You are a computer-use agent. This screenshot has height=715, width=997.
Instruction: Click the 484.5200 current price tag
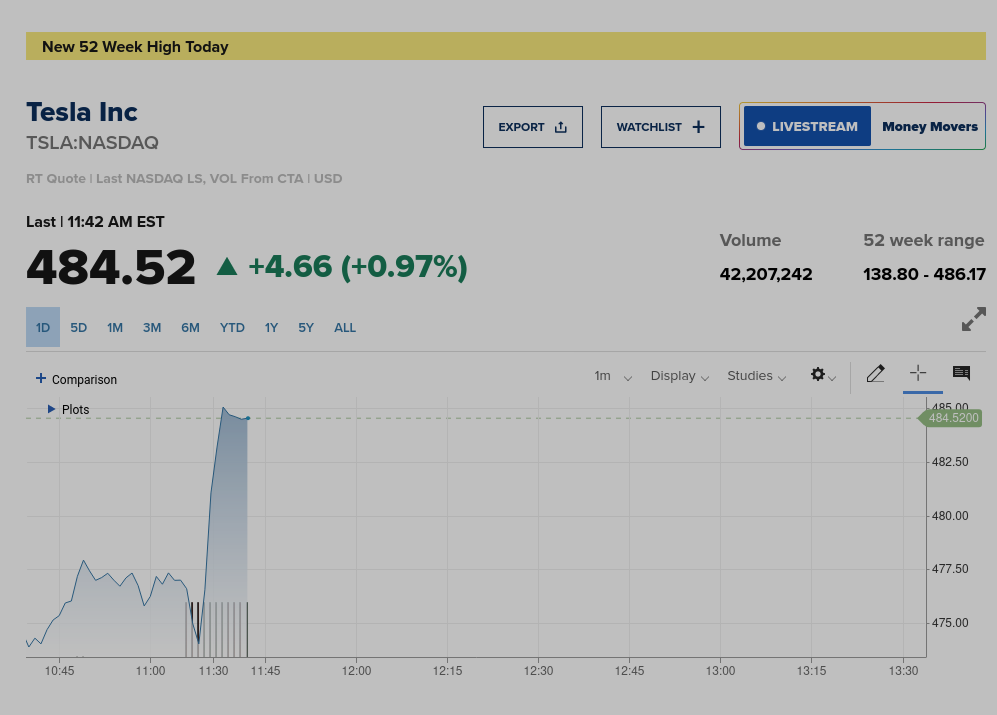(951, 418)
